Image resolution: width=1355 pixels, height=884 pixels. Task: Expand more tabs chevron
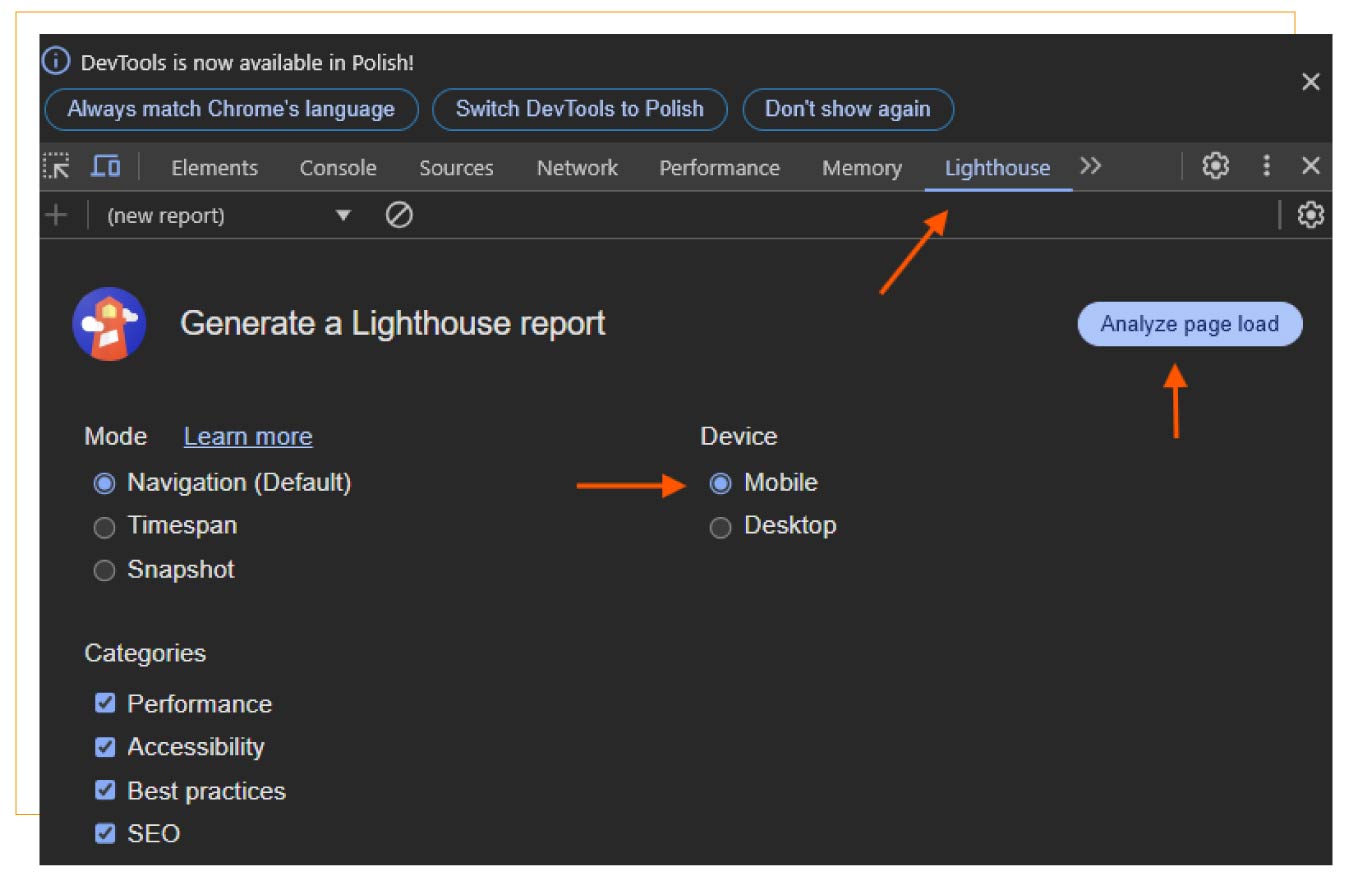tap(1090, 166)
